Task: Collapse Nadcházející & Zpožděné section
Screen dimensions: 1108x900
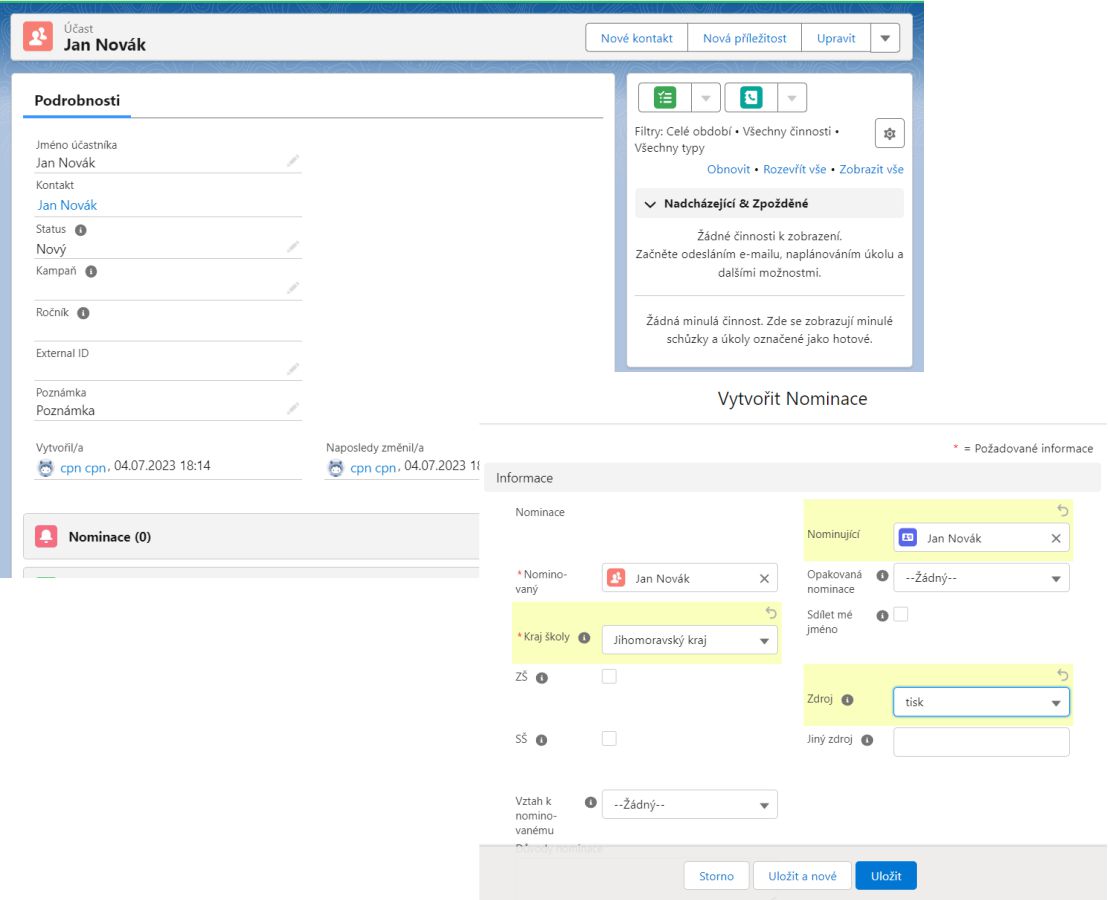Action: (x=651, y=204)
